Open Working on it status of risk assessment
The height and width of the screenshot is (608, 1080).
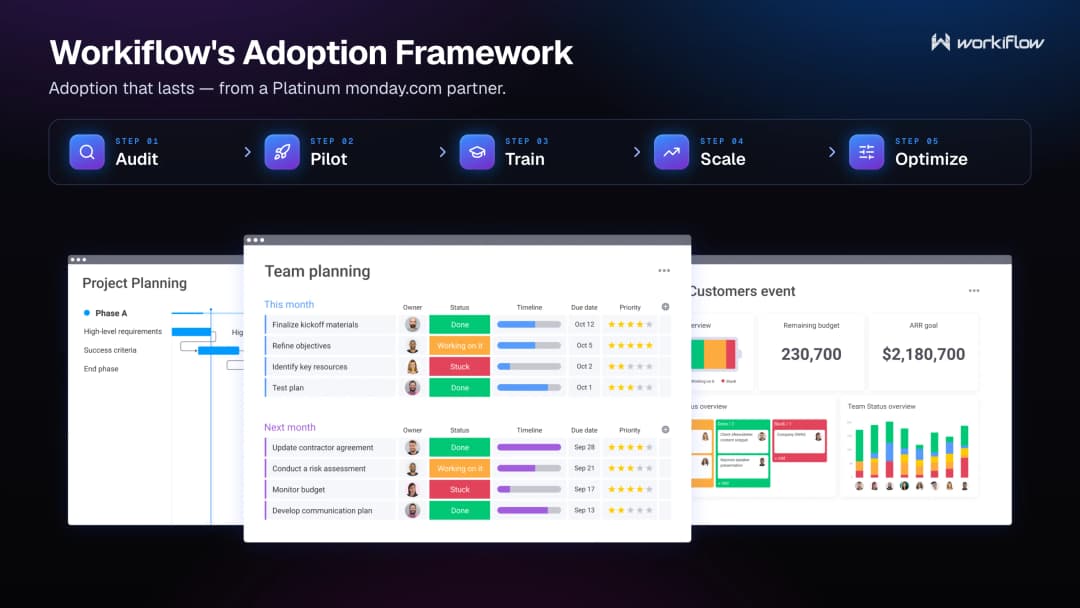(x=459, y=468)
